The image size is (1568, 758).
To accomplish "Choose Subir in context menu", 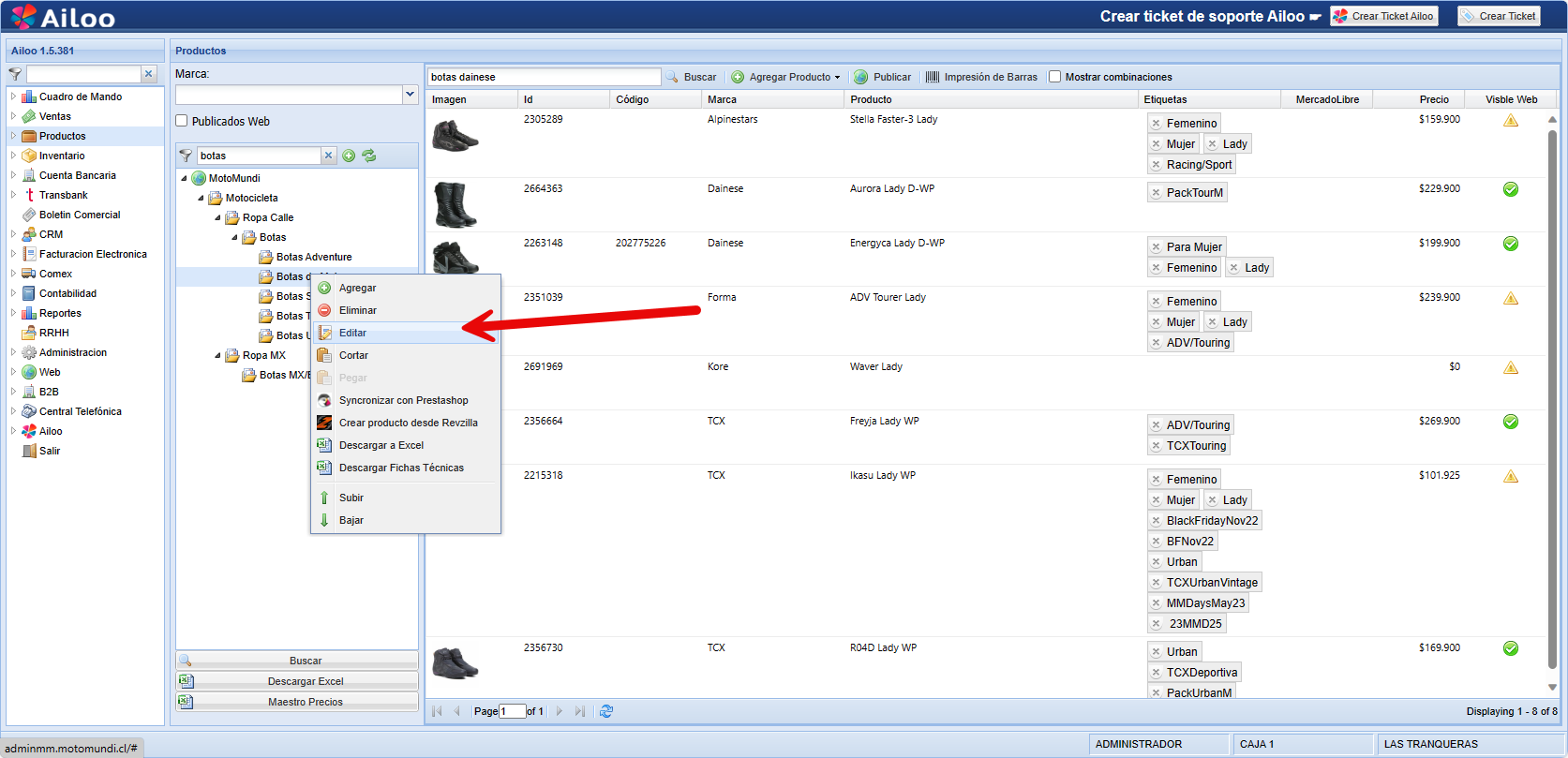I will click(406, 498).
